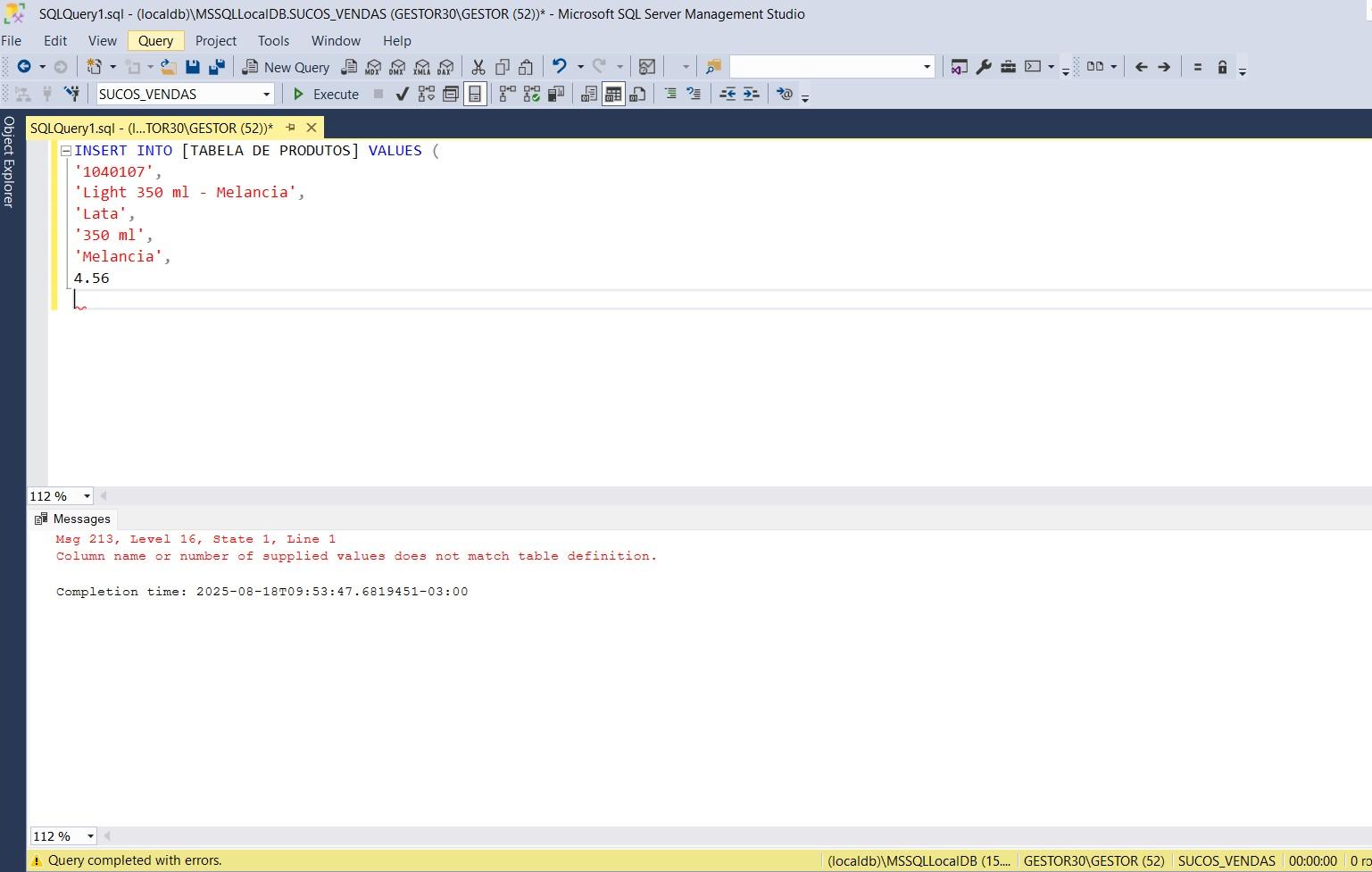Switch output to Results to Text
The width and height of the screenshot is (1372, 872).
589,94
